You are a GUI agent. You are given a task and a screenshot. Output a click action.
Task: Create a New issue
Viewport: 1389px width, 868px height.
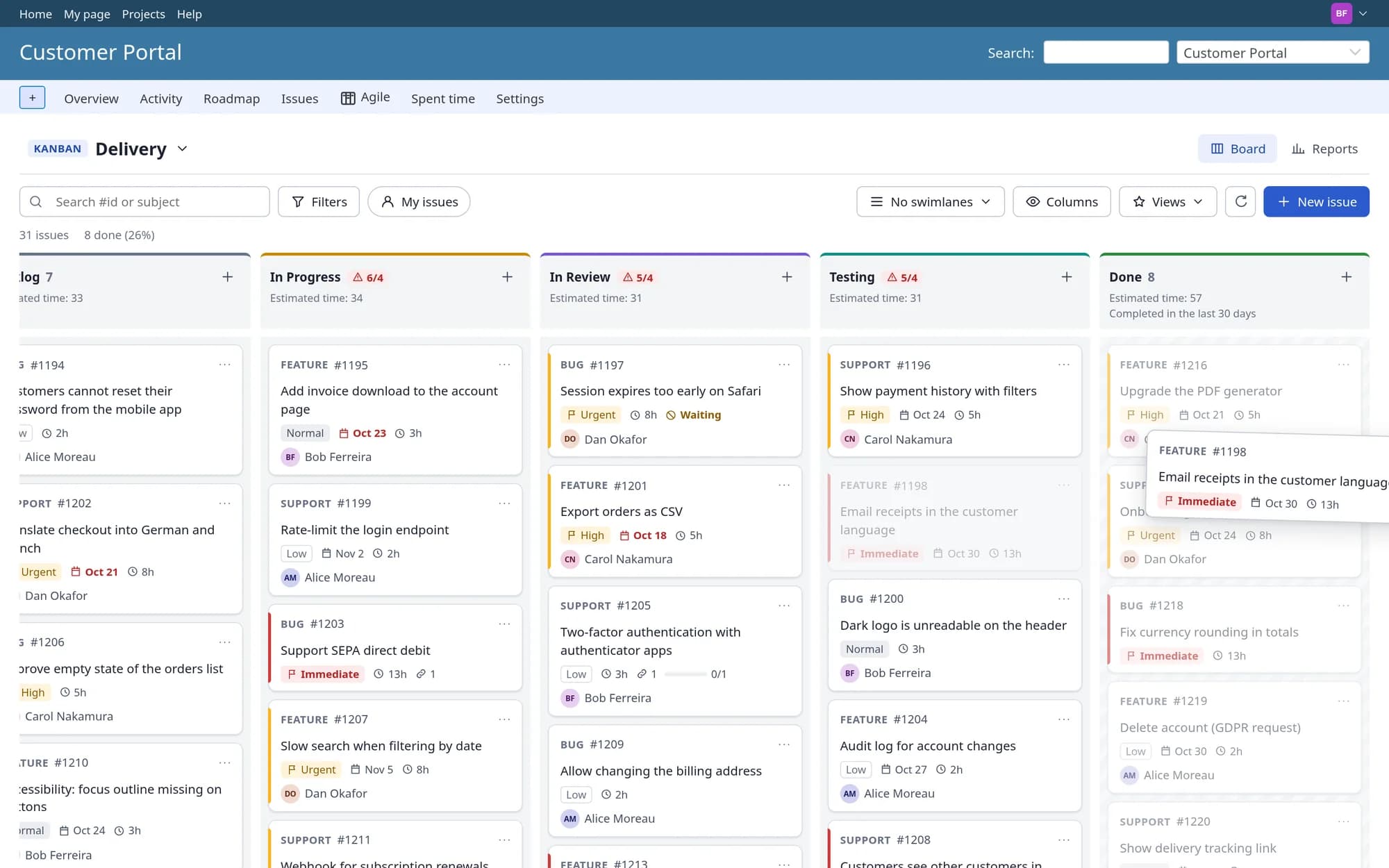pos(1316,201)
